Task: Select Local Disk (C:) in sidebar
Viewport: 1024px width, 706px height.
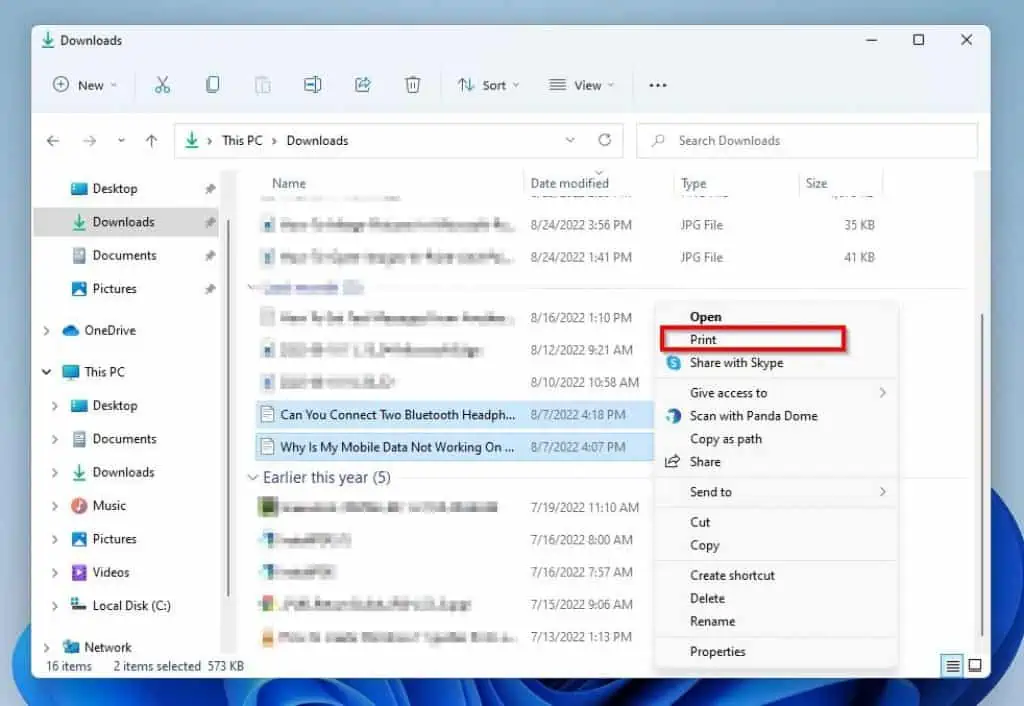Action: pos(131,605)
